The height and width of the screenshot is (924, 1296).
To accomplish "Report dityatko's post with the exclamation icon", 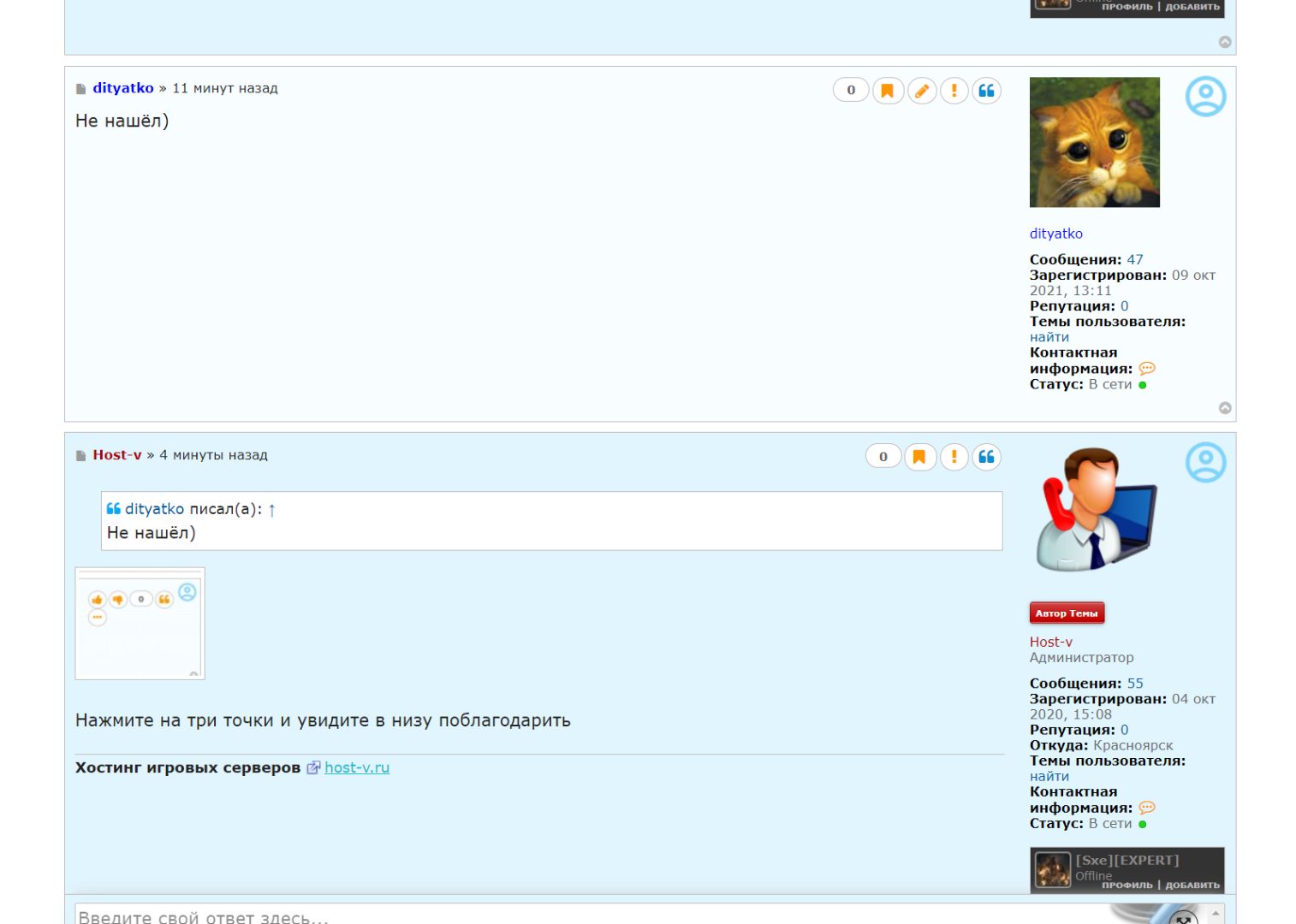I will 954,91.
